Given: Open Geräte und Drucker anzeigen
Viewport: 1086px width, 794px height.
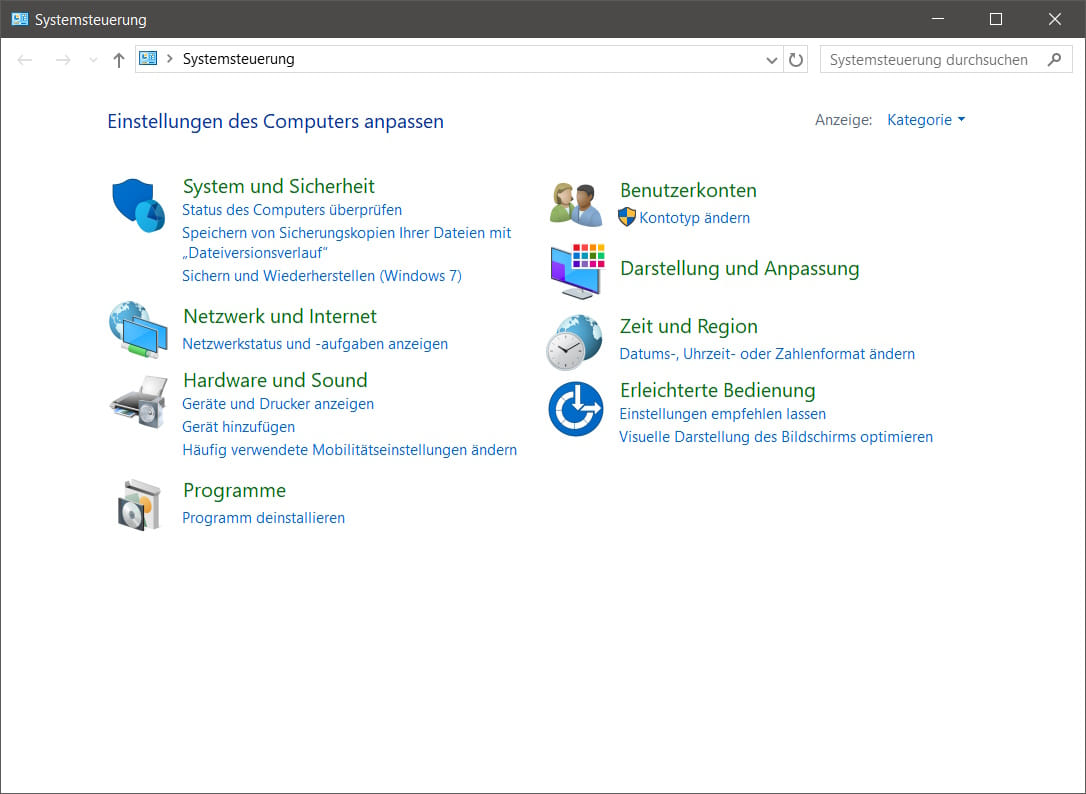Looking at the screenshot, I should [x=278, y=404].
